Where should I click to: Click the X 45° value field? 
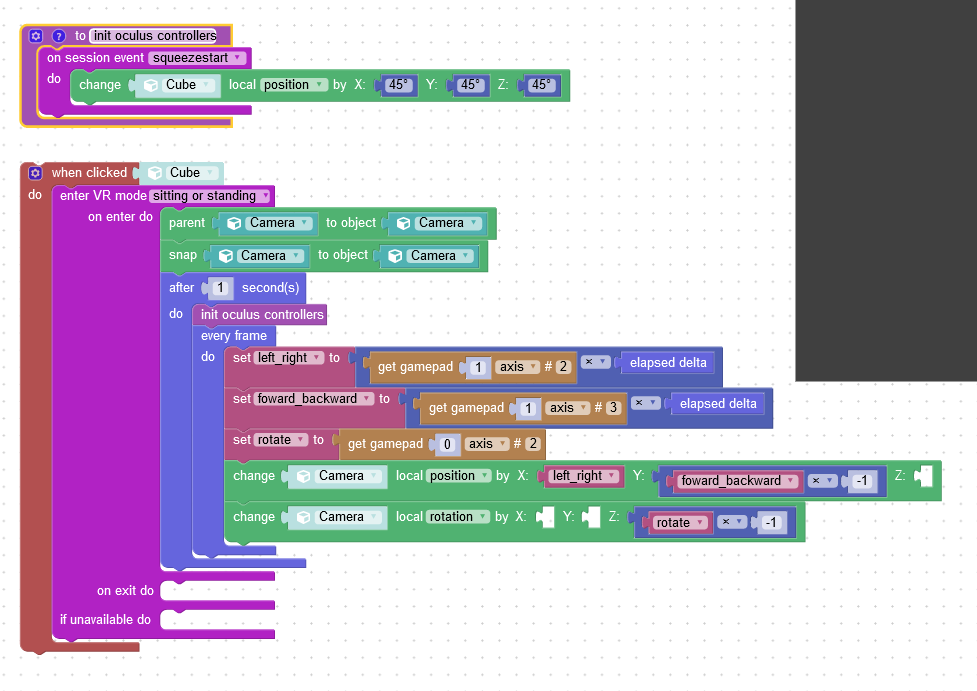(398, 85)
